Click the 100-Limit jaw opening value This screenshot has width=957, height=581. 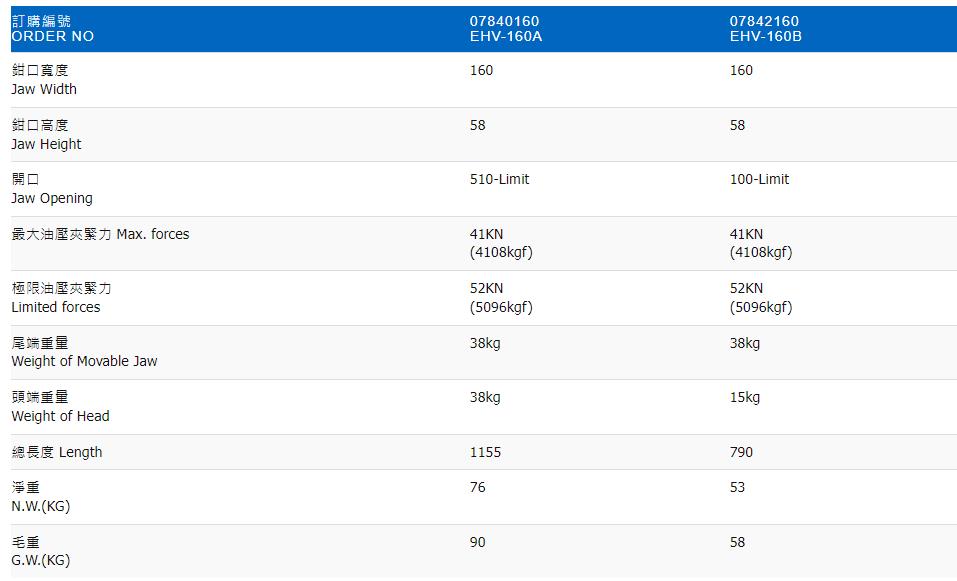(759, 179)
